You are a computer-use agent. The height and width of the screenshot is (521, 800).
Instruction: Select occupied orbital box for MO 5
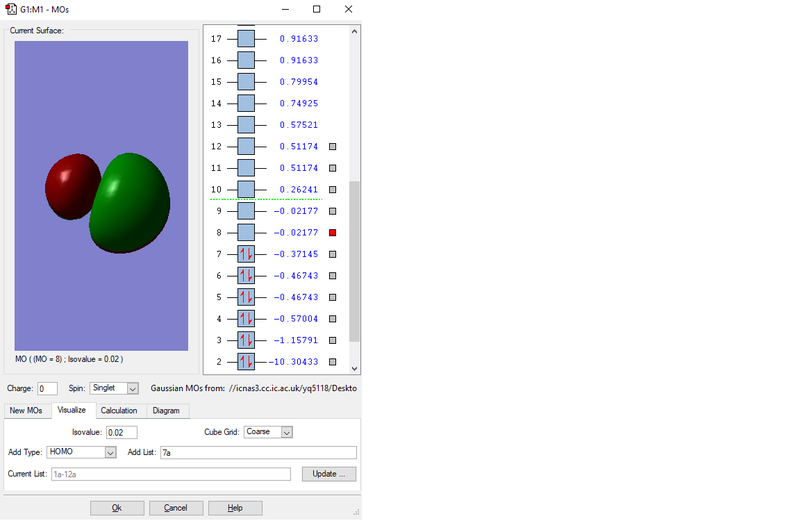click(246, 297)
